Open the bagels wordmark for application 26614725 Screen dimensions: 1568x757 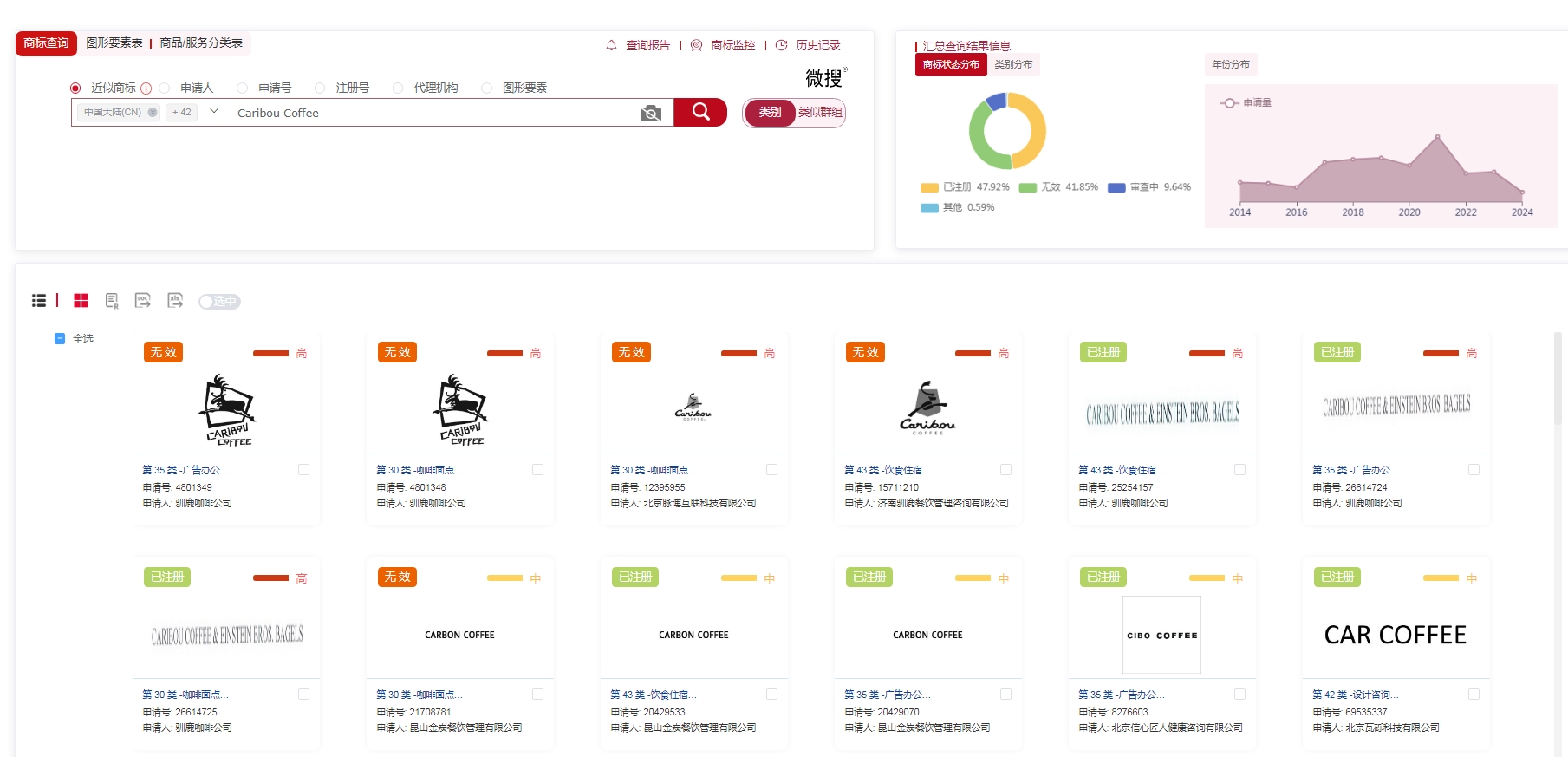[227, 635]
